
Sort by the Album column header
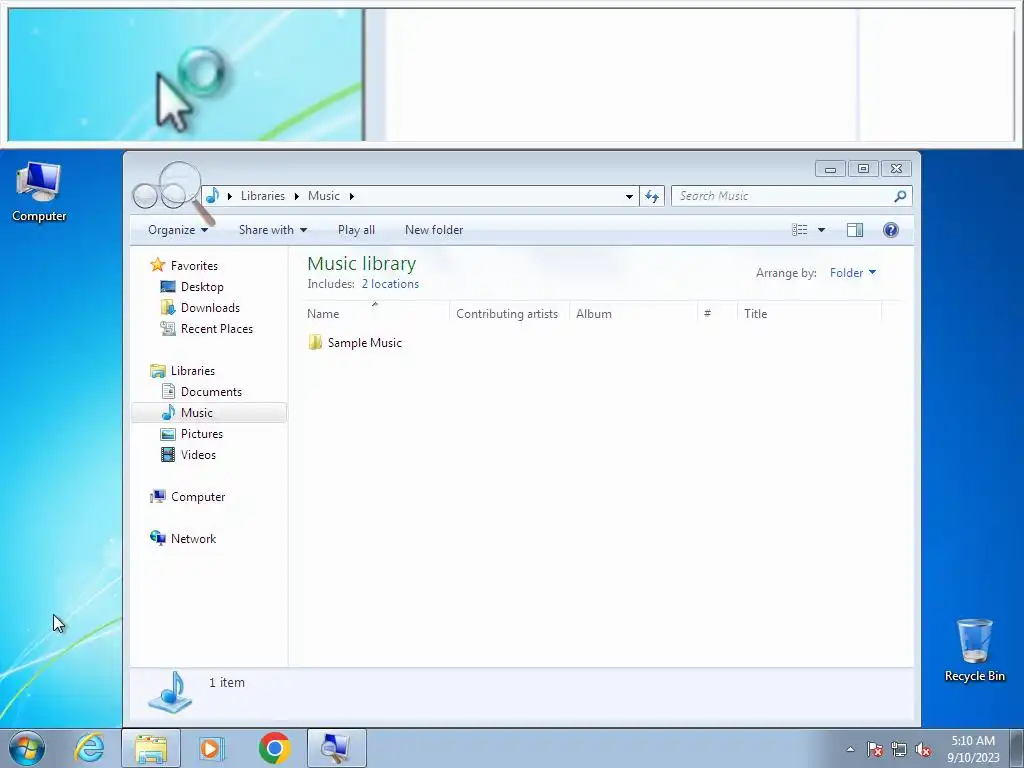pos(633,313)
